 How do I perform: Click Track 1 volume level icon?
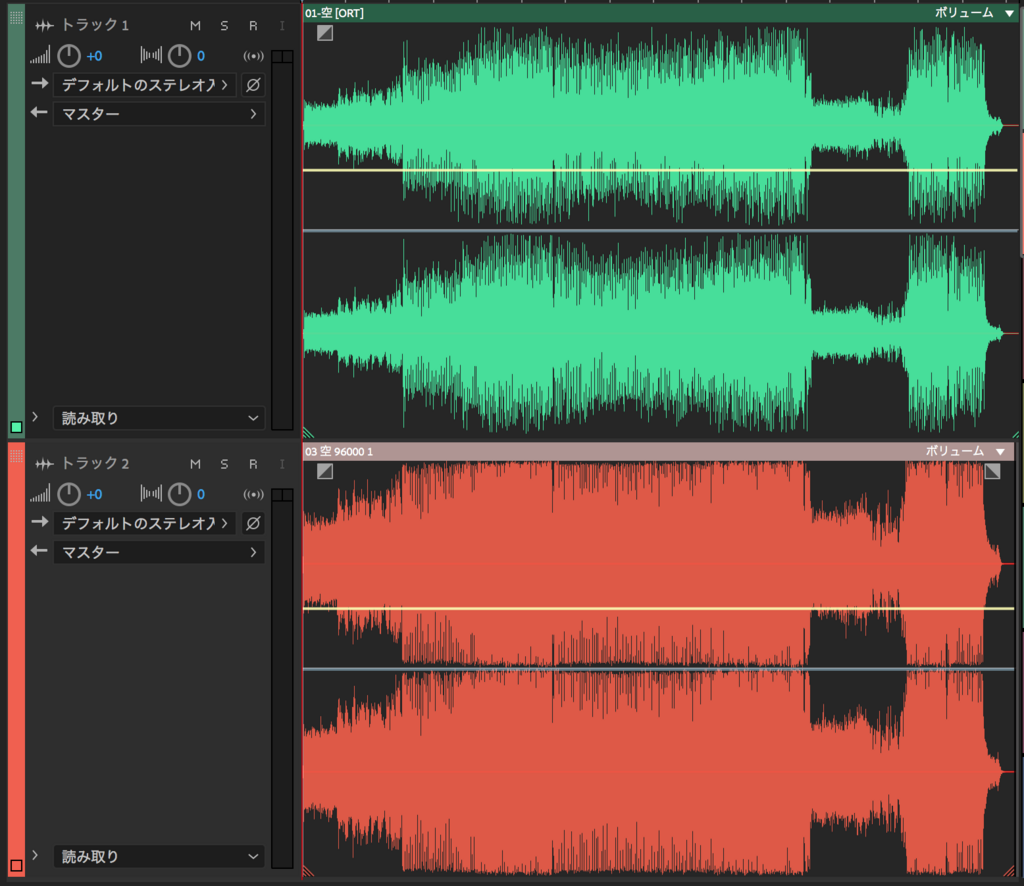click(x=40, y=56)
